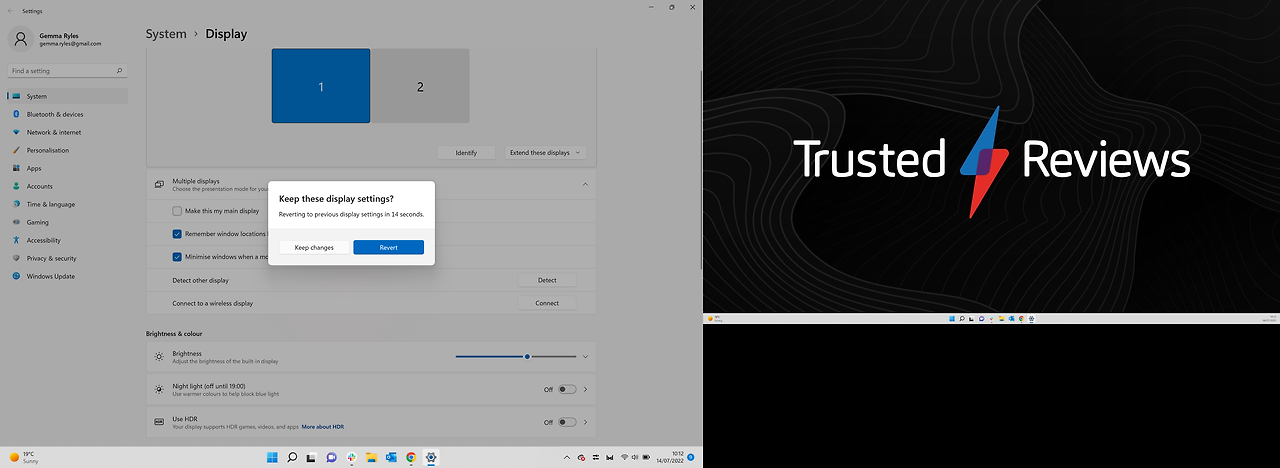The height and width of the screenshot is (468, 1280).
Task: Click Gemma Ryles profile avatar icon
Action: pyautogui.click(x=21, y=38)
